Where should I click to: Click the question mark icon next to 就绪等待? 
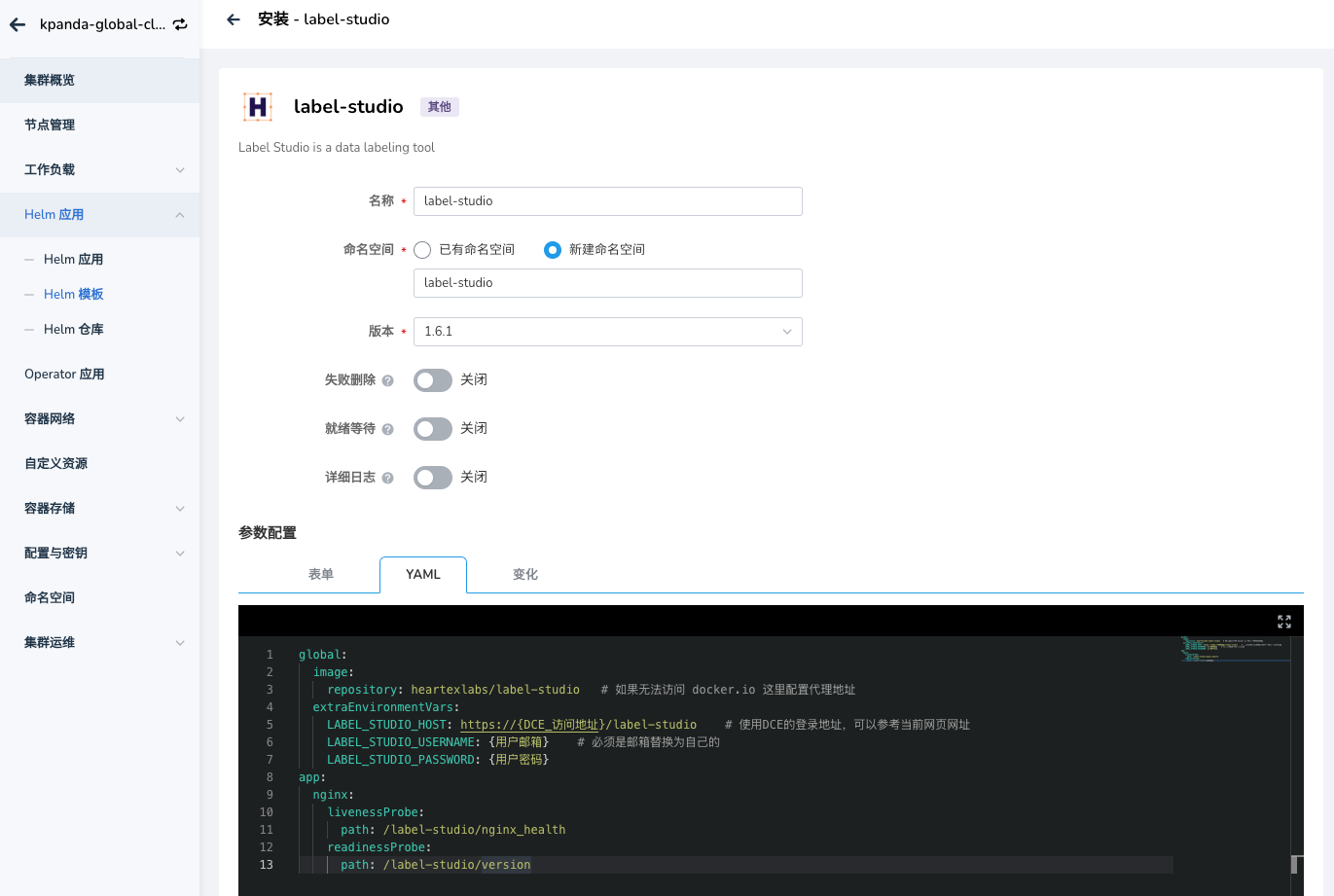(387, 429)
